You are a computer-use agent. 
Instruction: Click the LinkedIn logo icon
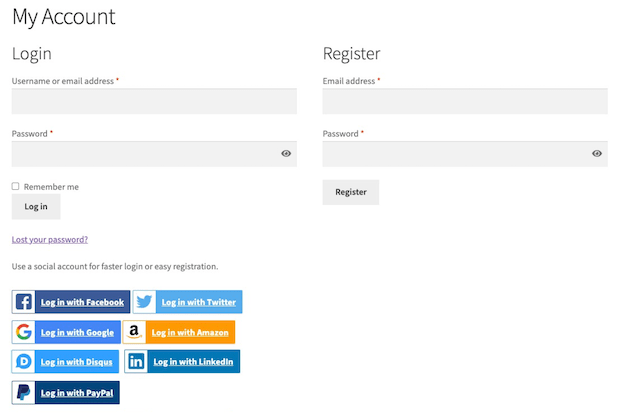pyautogui.click(x=136, y=362)
